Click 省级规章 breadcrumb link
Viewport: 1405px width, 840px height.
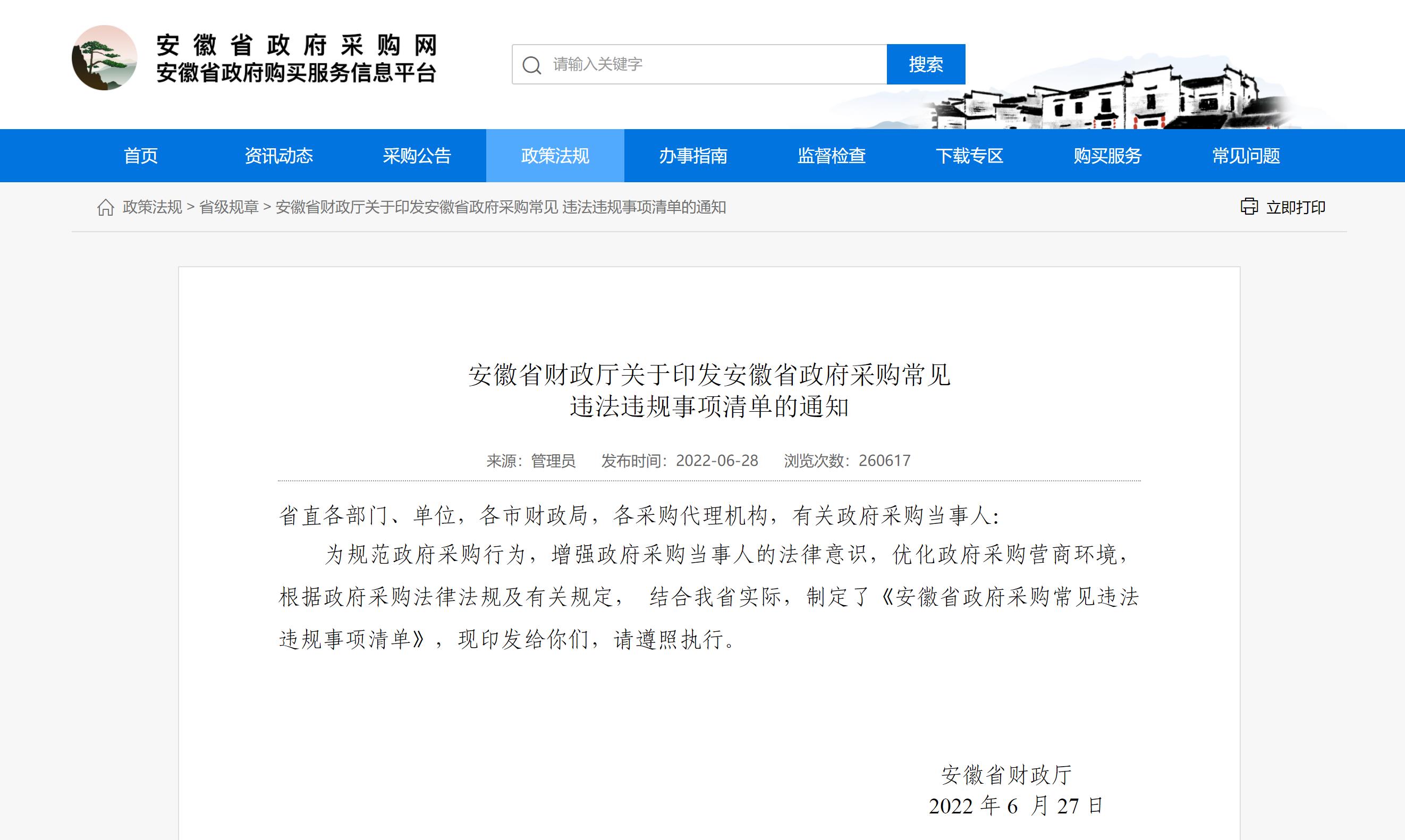228,208
